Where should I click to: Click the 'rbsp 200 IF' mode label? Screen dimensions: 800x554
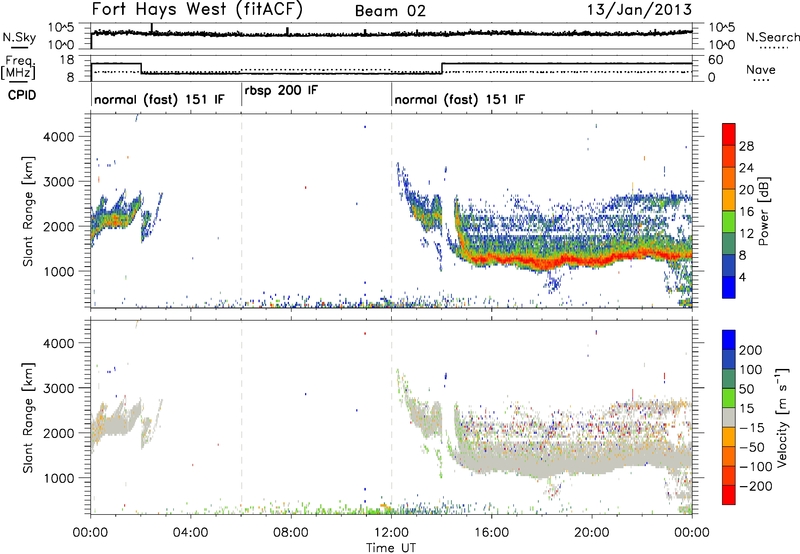(281, 90)
